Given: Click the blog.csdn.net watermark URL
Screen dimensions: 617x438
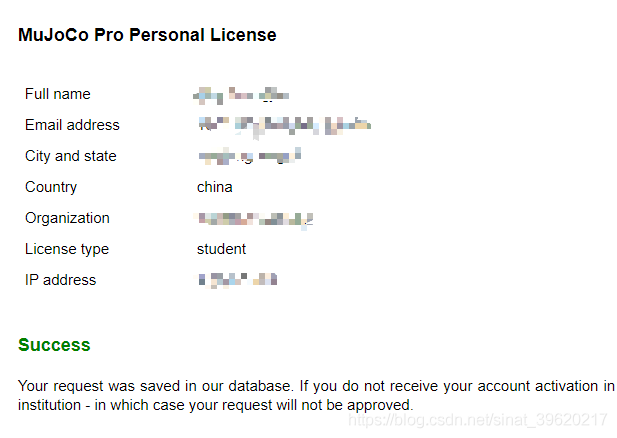Looking at the screenshot, I should pyautogui.click(x=478, y=420).
